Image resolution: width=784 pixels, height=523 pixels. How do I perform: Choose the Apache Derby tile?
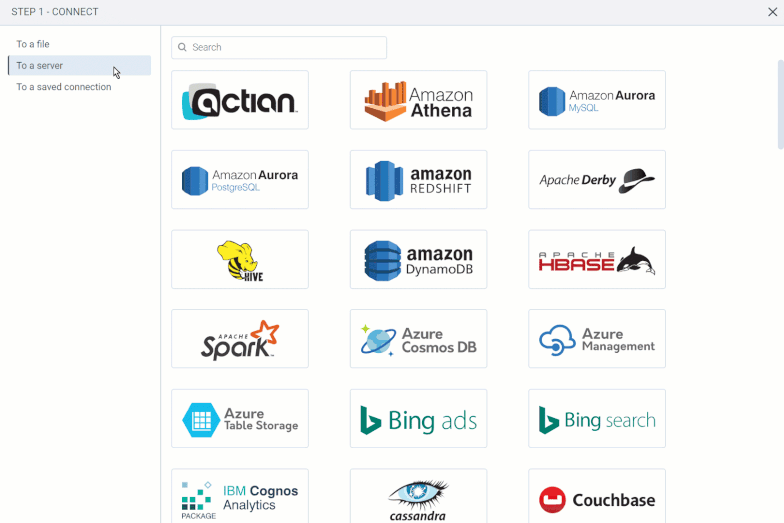(597, 180)
